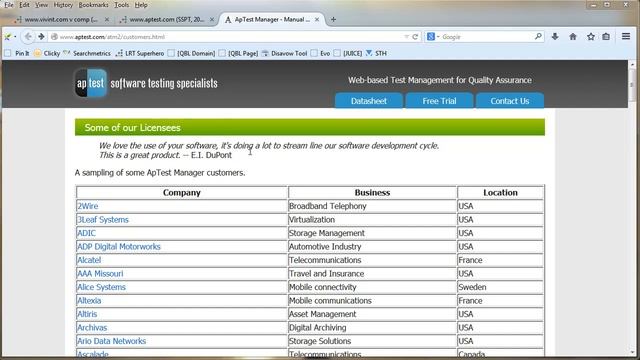Bookmark this page with the star icon
Screen dimensions: 640x360
pyautogui.click(x=591, y=37)
